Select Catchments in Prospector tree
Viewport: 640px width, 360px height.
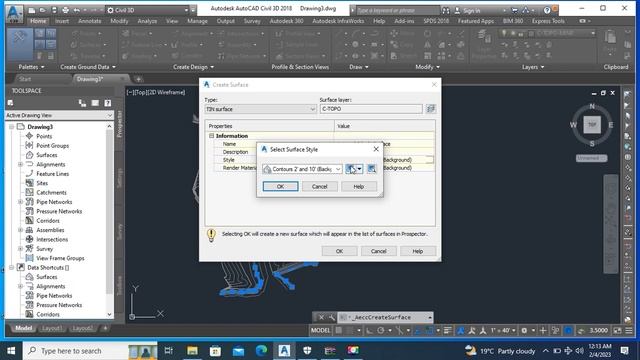point(51,193)
